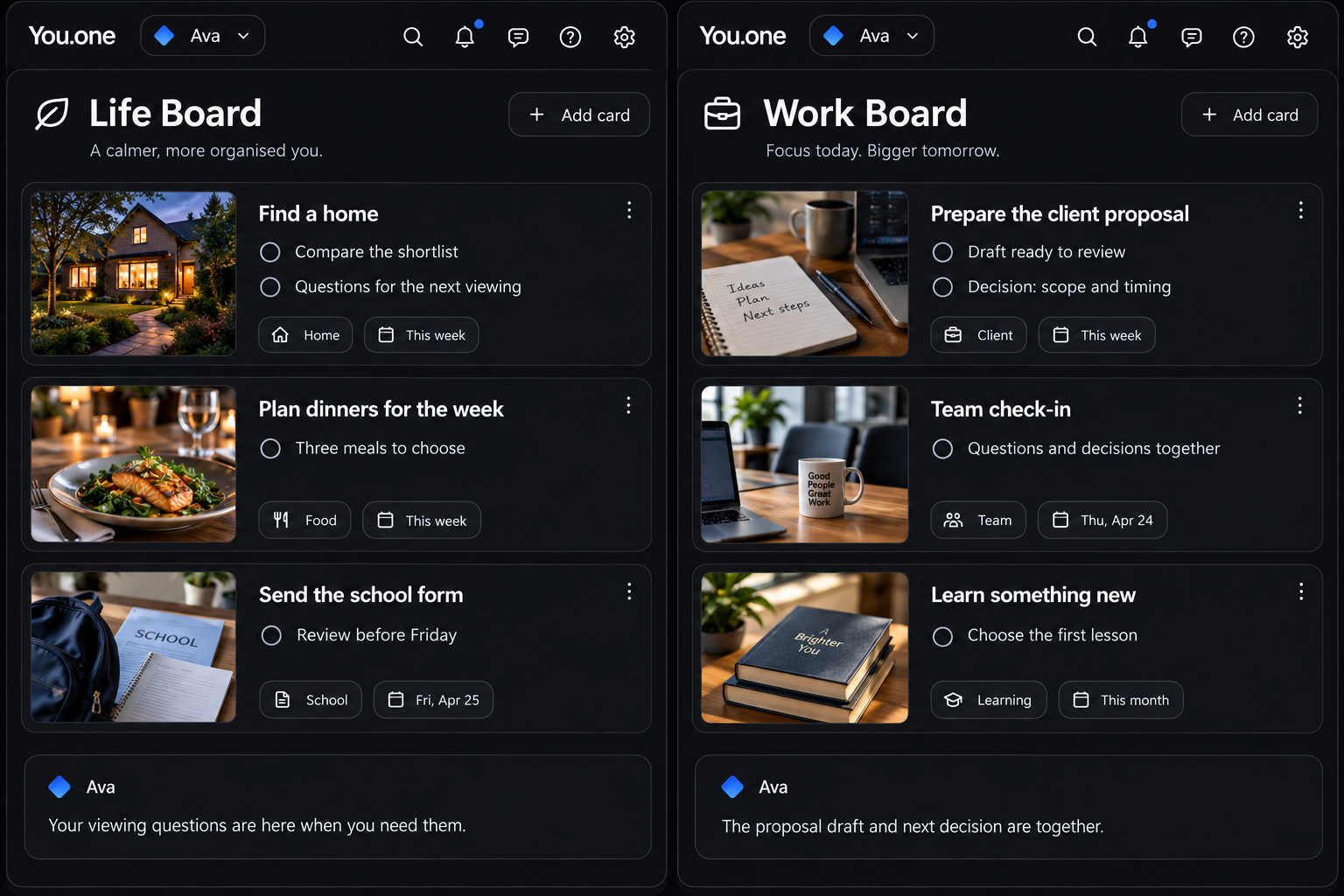
Task: Open options menu for Find a home card
Action: click(x=629, y=210)
